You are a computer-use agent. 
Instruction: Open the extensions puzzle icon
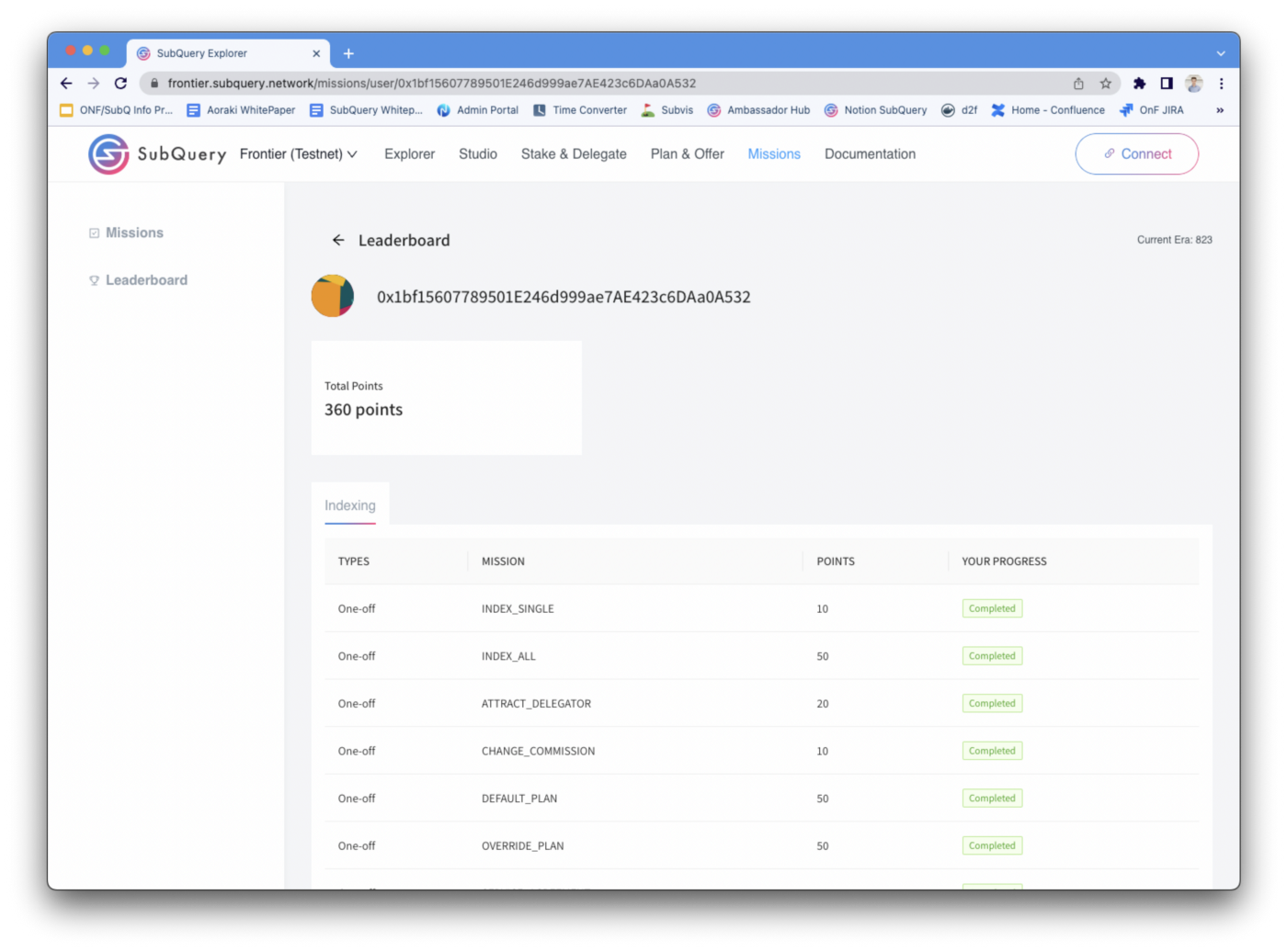click(x=1140, y=84)
